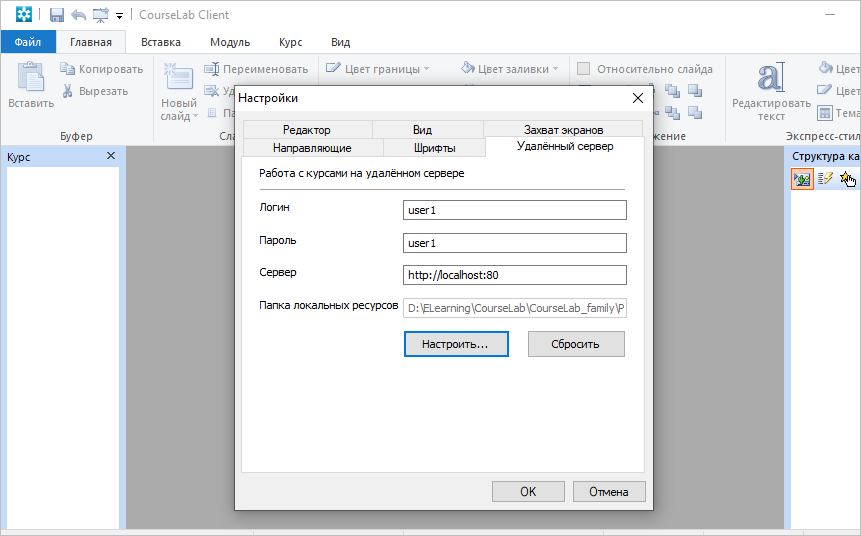
Task: Click the Папка локальных ресурсов path field
Action: click(515, 308)
